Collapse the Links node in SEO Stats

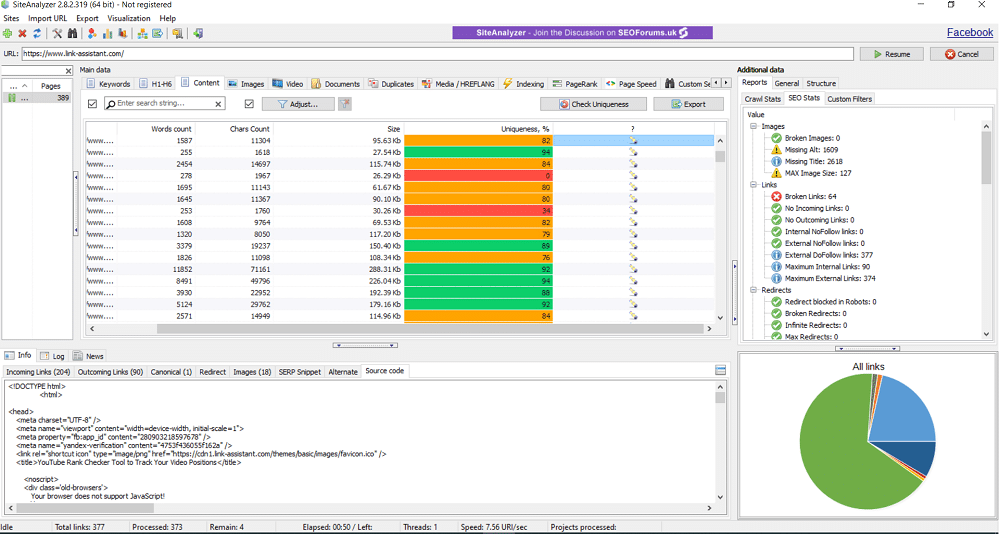pyautogui.click(x=753, y=184)
